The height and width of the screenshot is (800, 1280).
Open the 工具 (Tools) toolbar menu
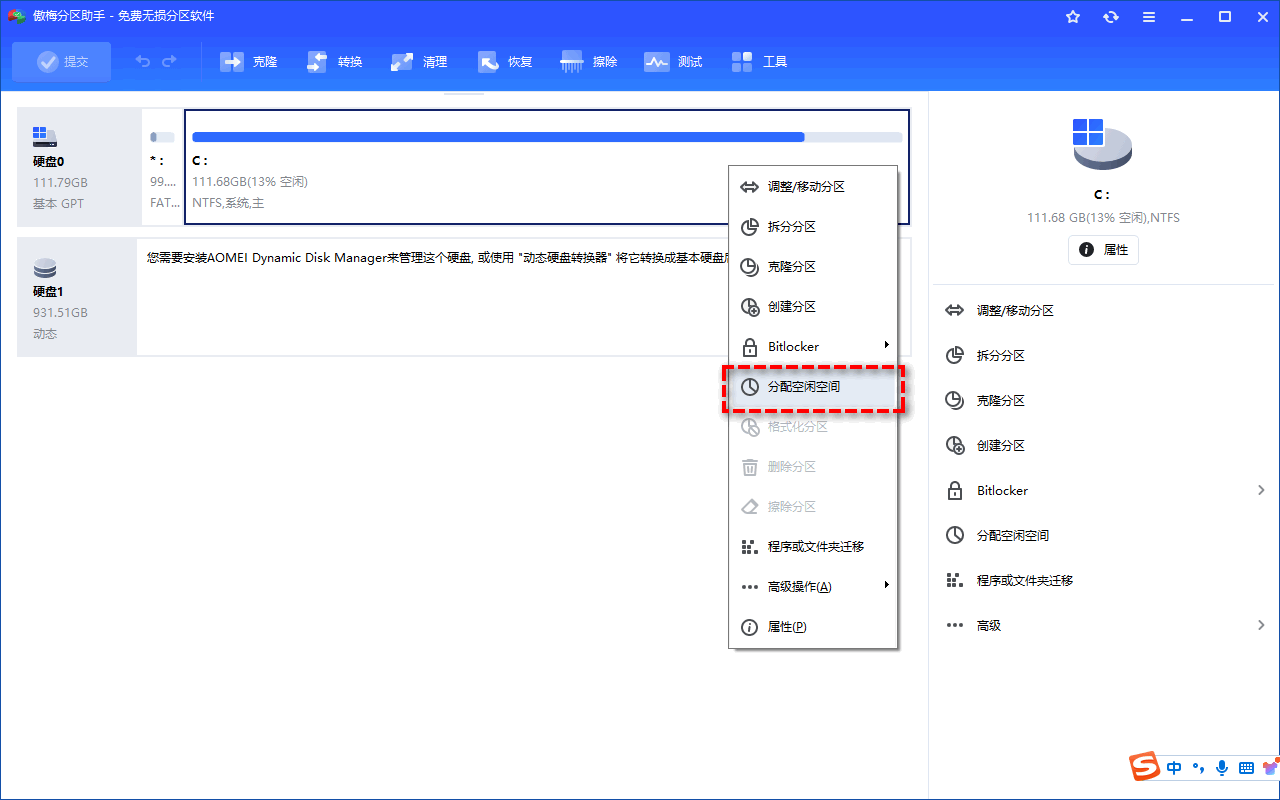coord(759,62)
